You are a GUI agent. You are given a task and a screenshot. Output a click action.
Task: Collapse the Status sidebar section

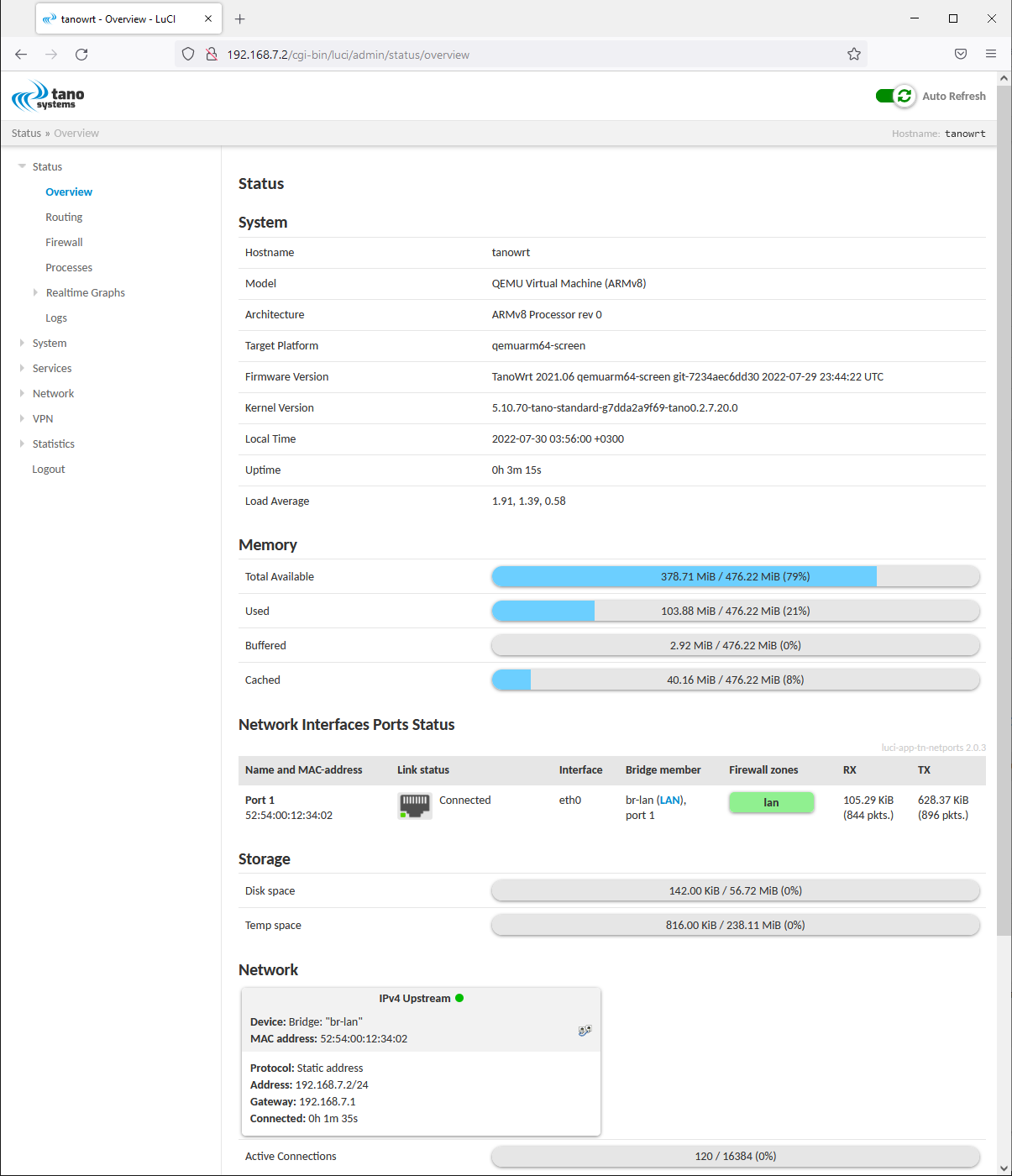[x=47, y=166]
